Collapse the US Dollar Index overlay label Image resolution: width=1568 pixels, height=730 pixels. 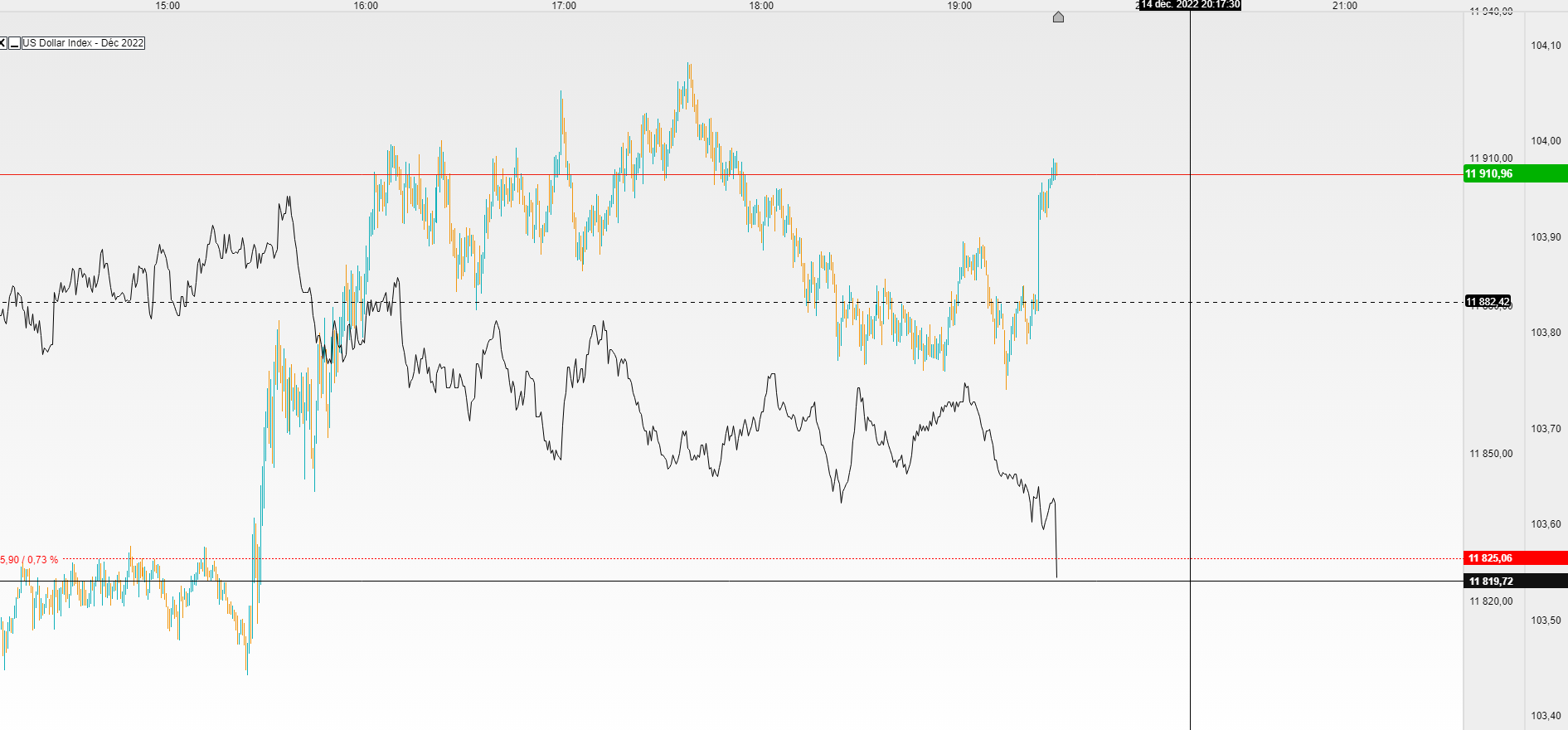pyautogui.click(x=15, y=43)
